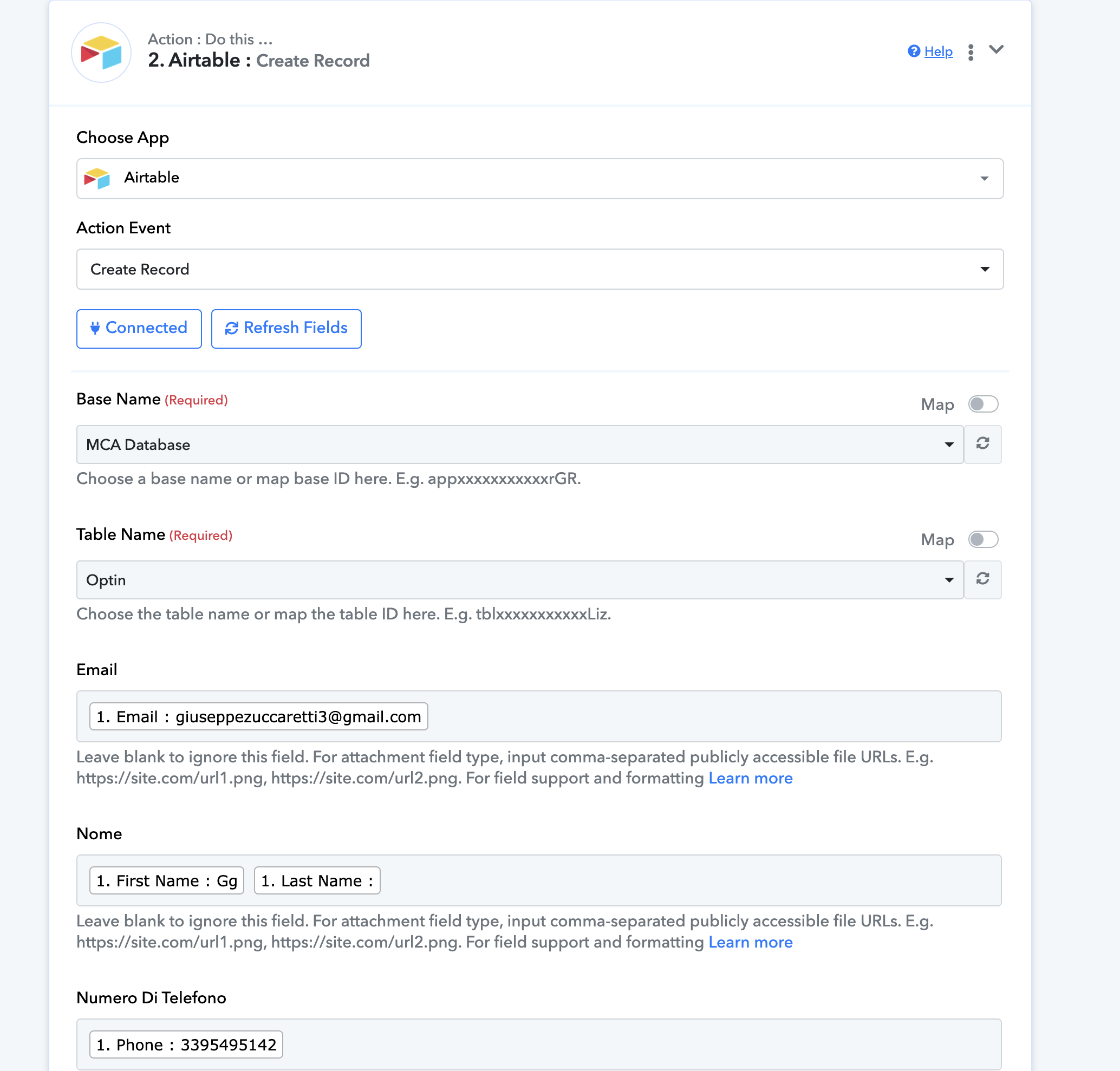This screenshot has height=1071, width=1120.
Task: Click the Nome input field
Action: 538,880
